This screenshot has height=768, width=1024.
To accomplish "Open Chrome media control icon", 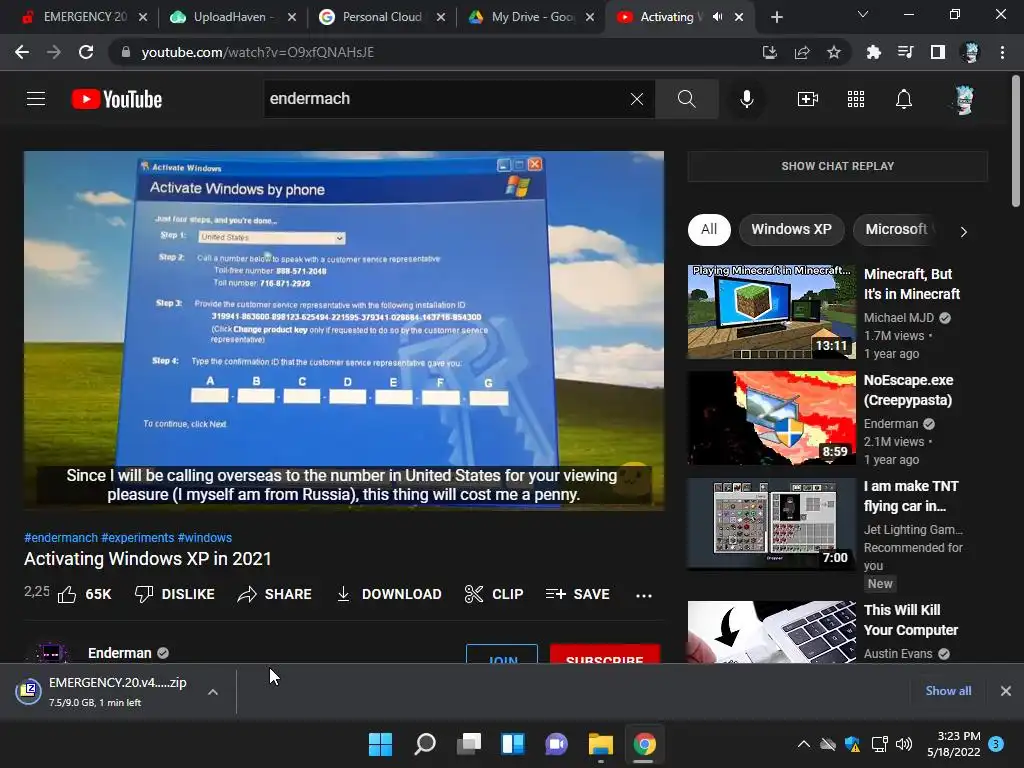I will click(905, 52).
